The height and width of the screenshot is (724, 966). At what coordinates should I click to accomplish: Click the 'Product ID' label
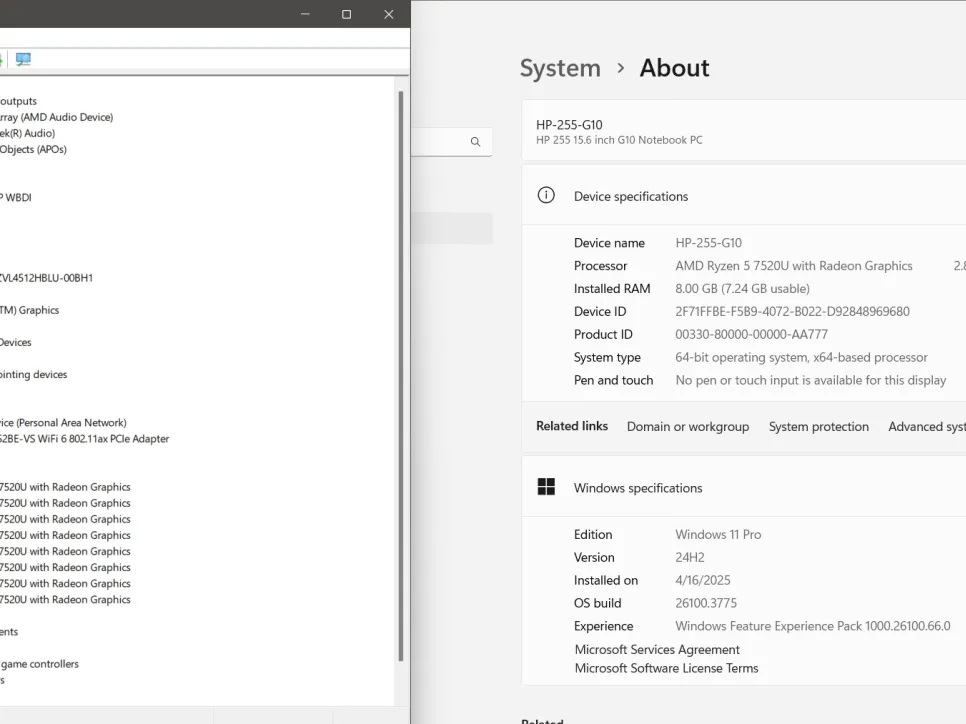click(x=603, y=334)
